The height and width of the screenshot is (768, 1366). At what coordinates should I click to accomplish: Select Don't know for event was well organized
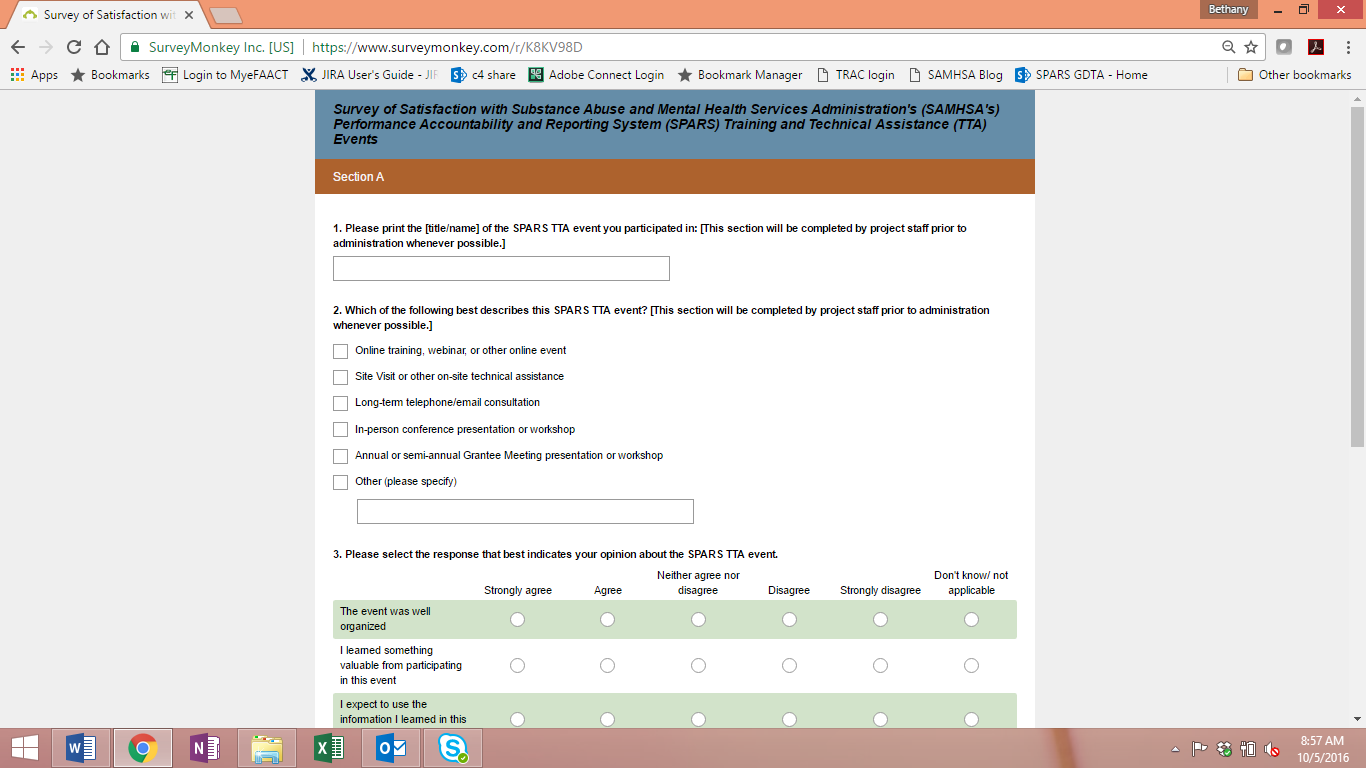coord(971,620)
